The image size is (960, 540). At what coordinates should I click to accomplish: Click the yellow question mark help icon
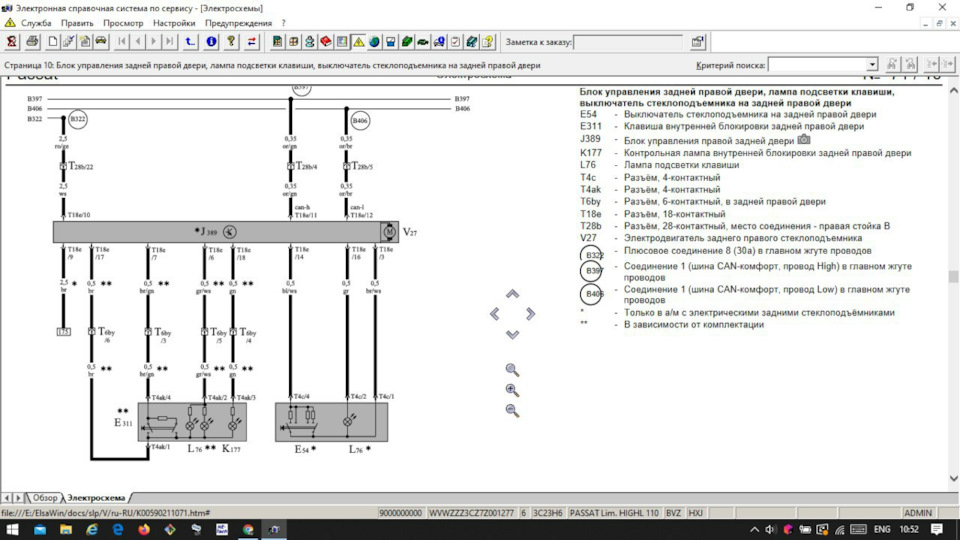(x=231, y=42)
